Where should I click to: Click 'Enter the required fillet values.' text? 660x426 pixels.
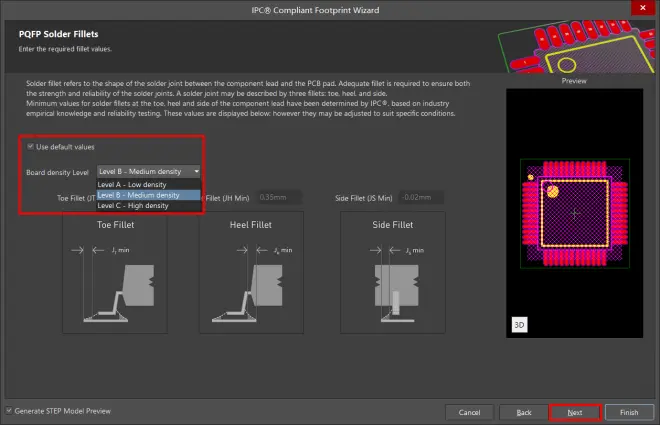65,49
